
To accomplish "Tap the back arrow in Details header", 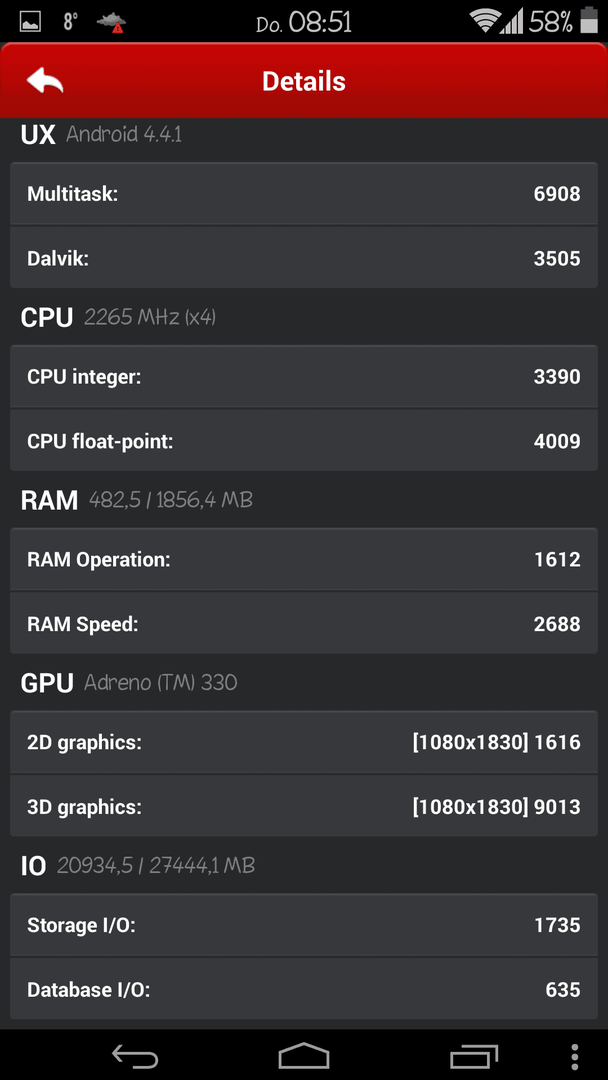I will tap(45, 81).
